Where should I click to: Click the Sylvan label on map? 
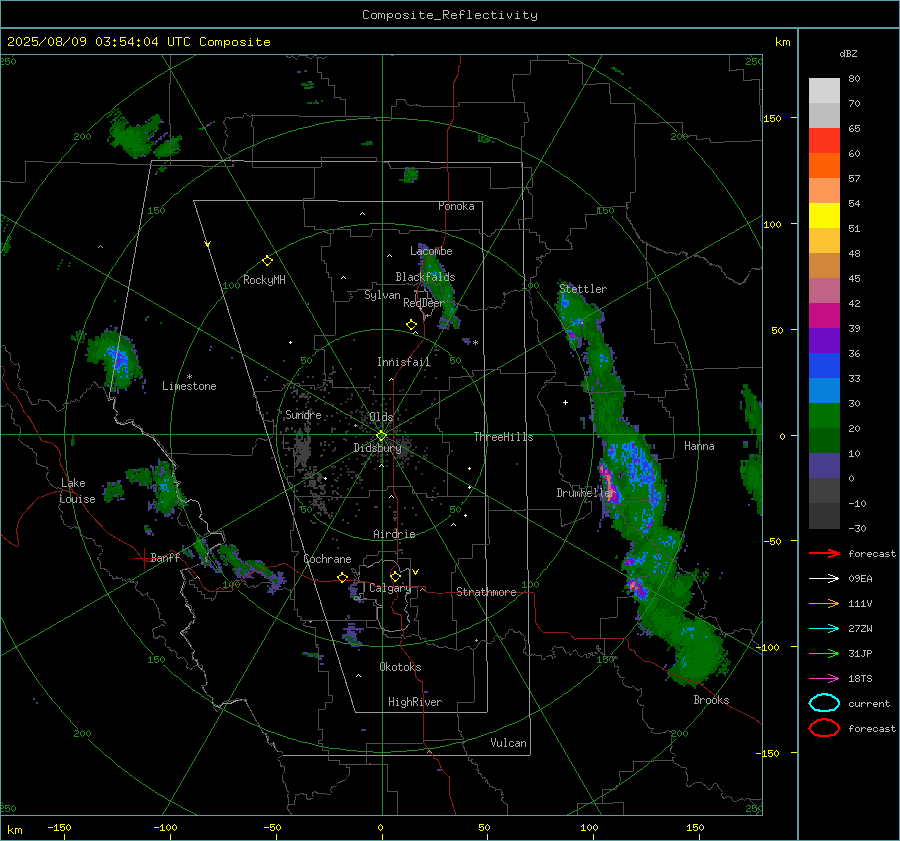coord(382,295)
